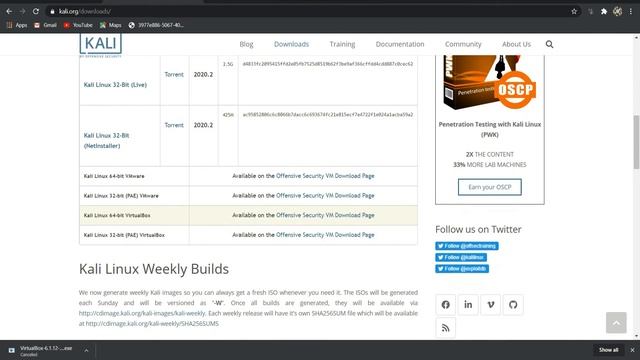640x360 pixels.
Task: Open VM Download Page link for 32-bit (PAE) VirtualBox
Action: pyautogui.click(x=325, y=235)
